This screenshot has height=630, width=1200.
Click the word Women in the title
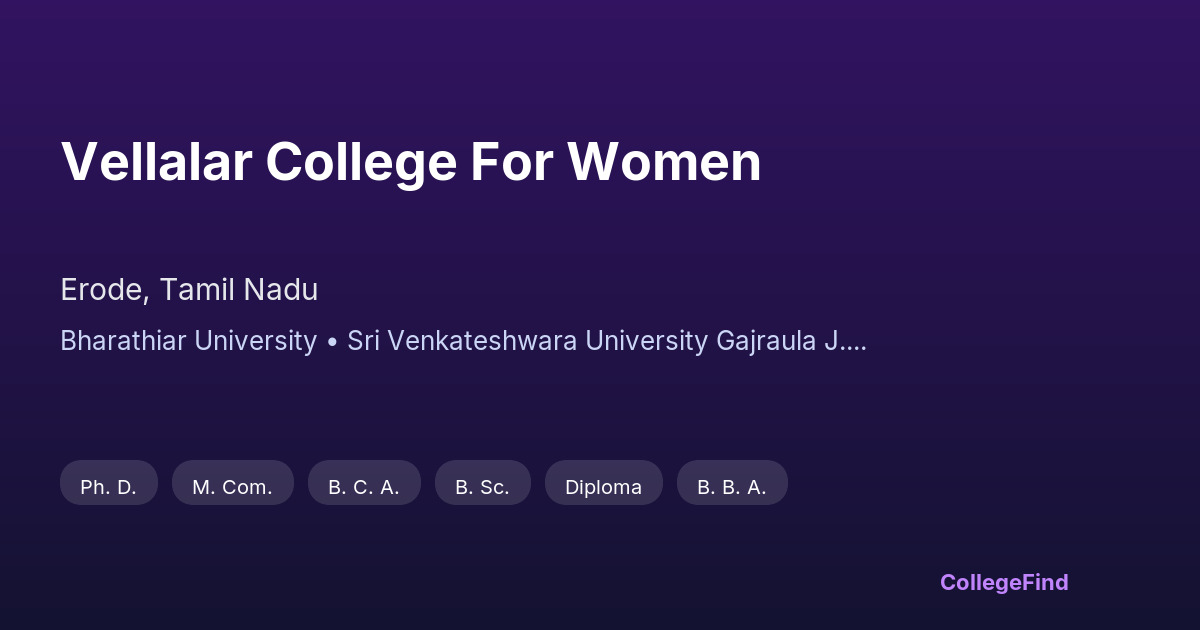pos(666,161)
